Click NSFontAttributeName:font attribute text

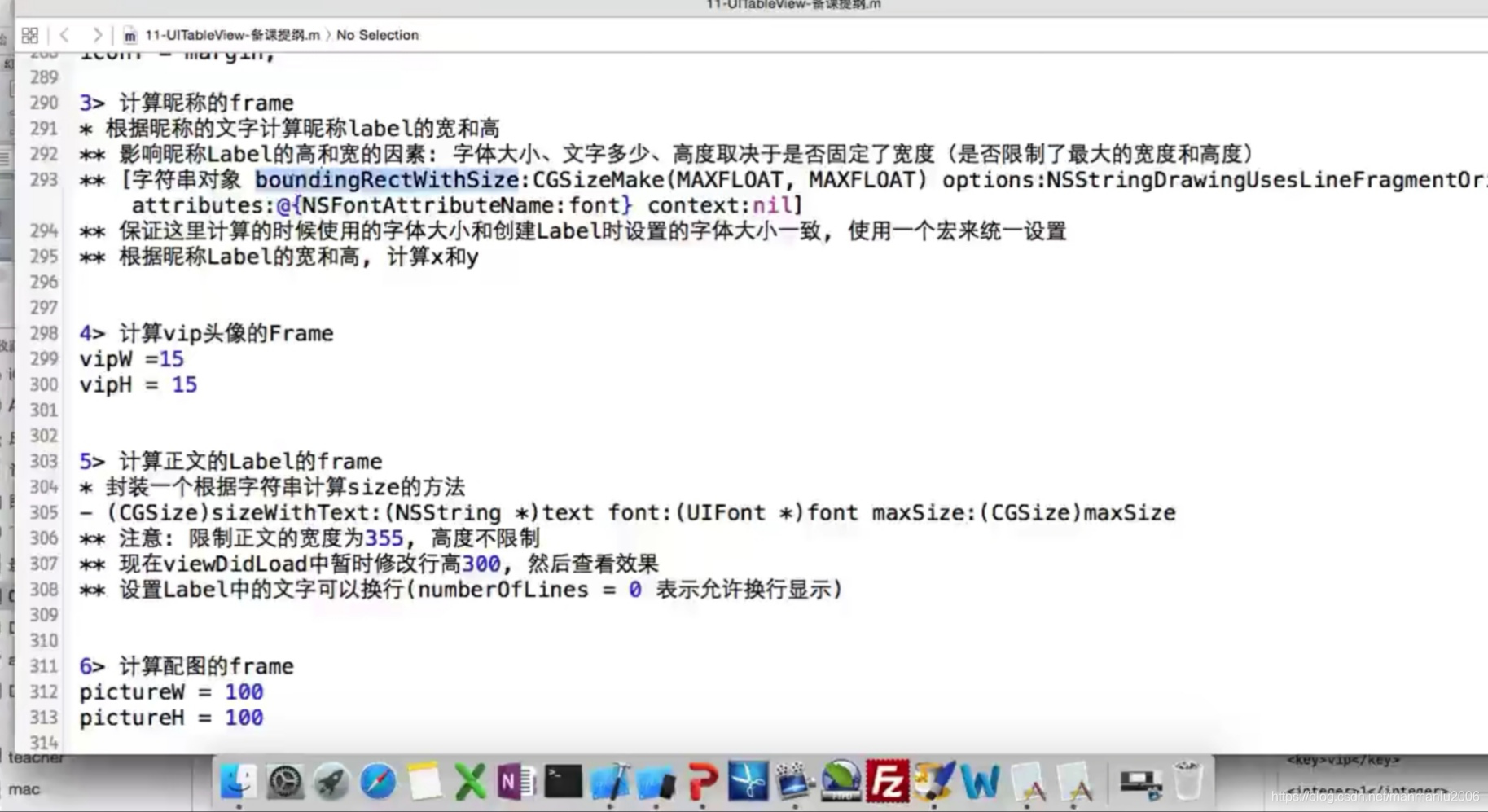[461, 205]
